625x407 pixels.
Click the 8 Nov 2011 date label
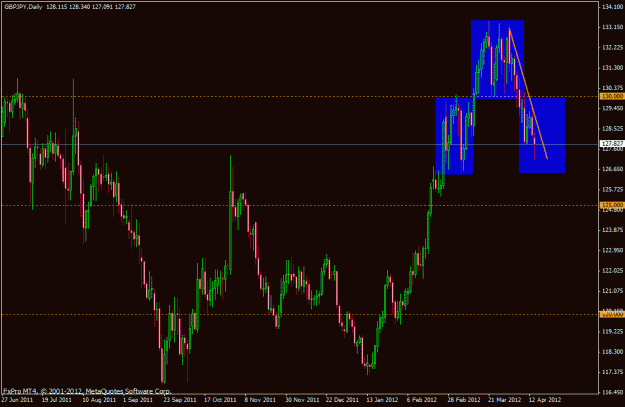coord(260,399)
